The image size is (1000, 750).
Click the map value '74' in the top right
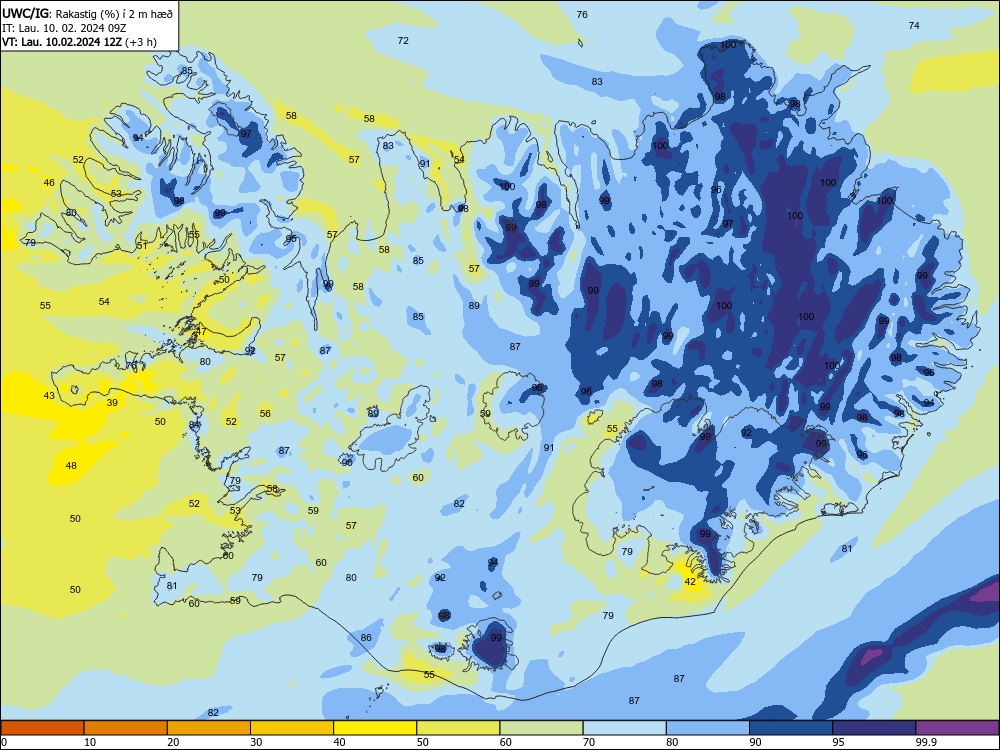coord(914,26)
